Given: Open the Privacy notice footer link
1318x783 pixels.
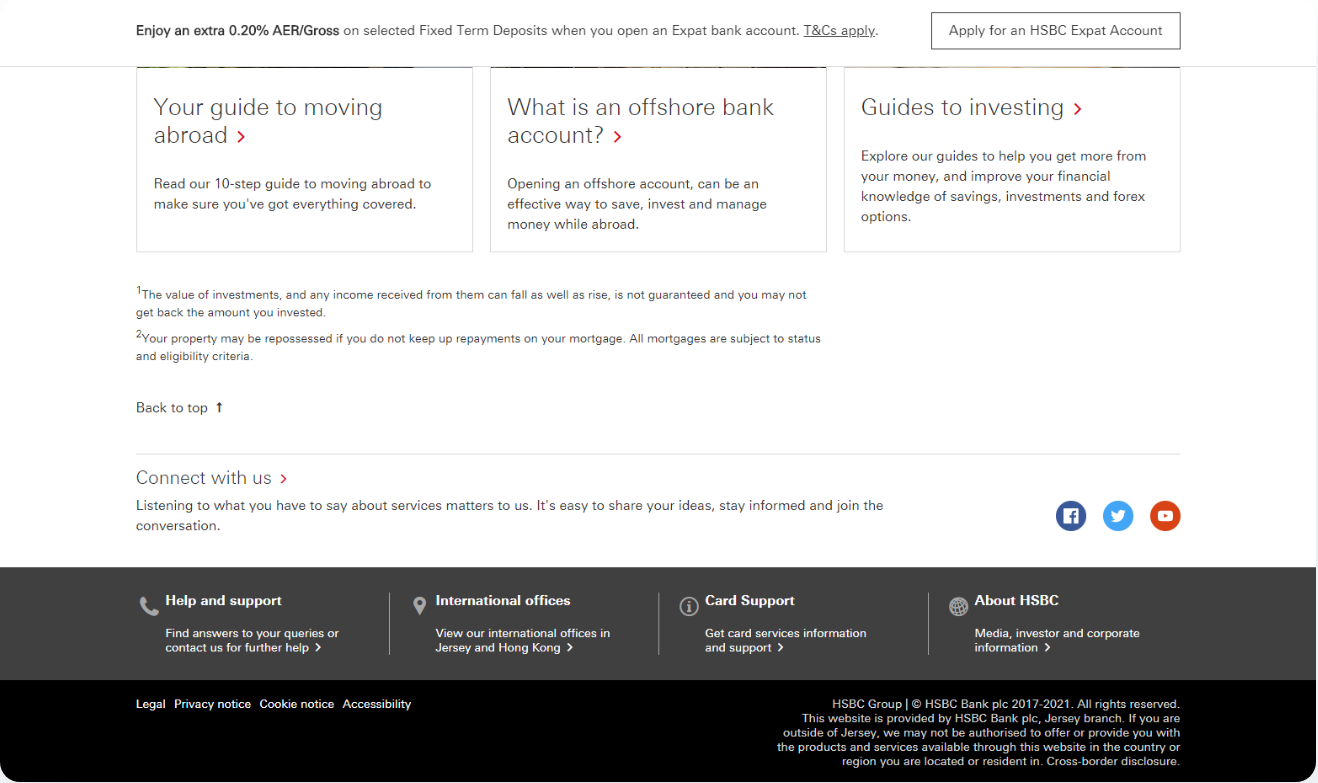Looking at the screenshot, I should [x=212, y=704].
